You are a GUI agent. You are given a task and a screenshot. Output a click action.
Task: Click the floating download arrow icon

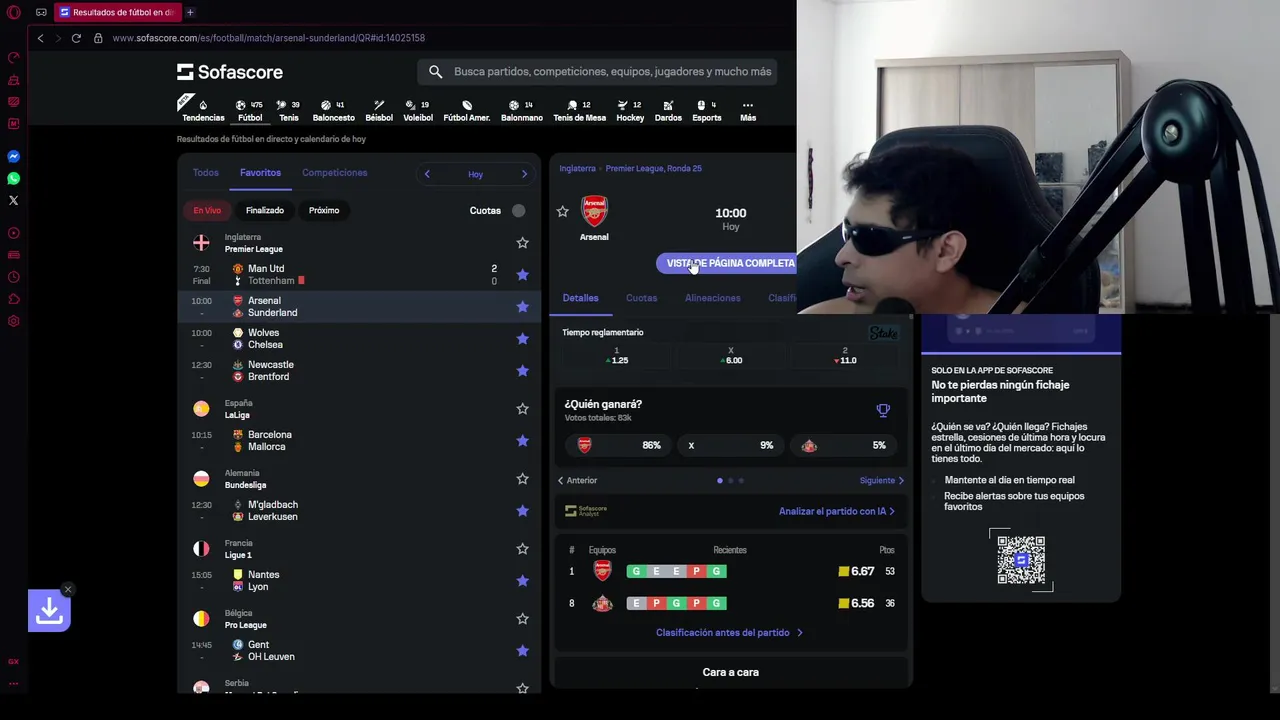(x=49, y=611)
